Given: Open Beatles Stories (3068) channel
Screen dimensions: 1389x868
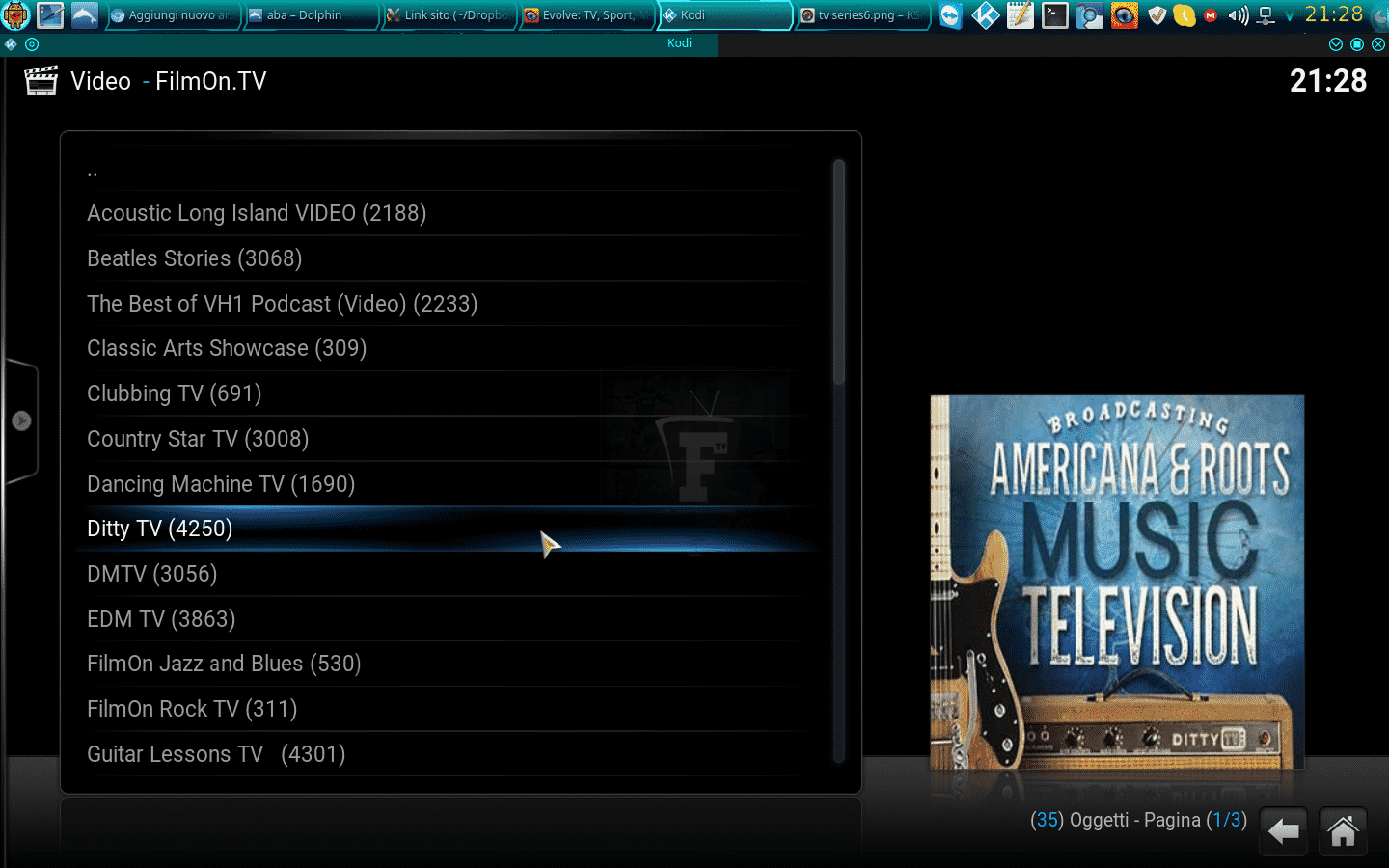Looking at the screenshot, I should 444,258.
